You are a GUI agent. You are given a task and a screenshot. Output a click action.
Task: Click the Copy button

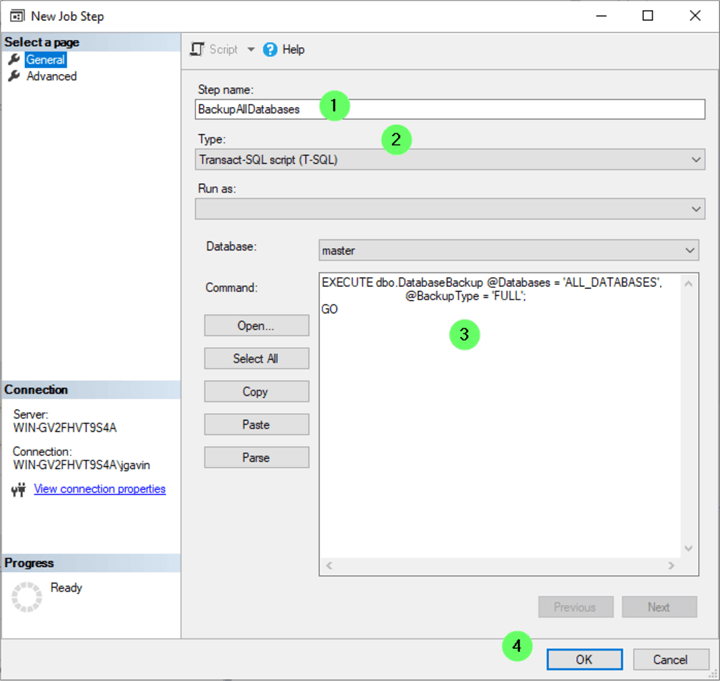pos(256,392)
